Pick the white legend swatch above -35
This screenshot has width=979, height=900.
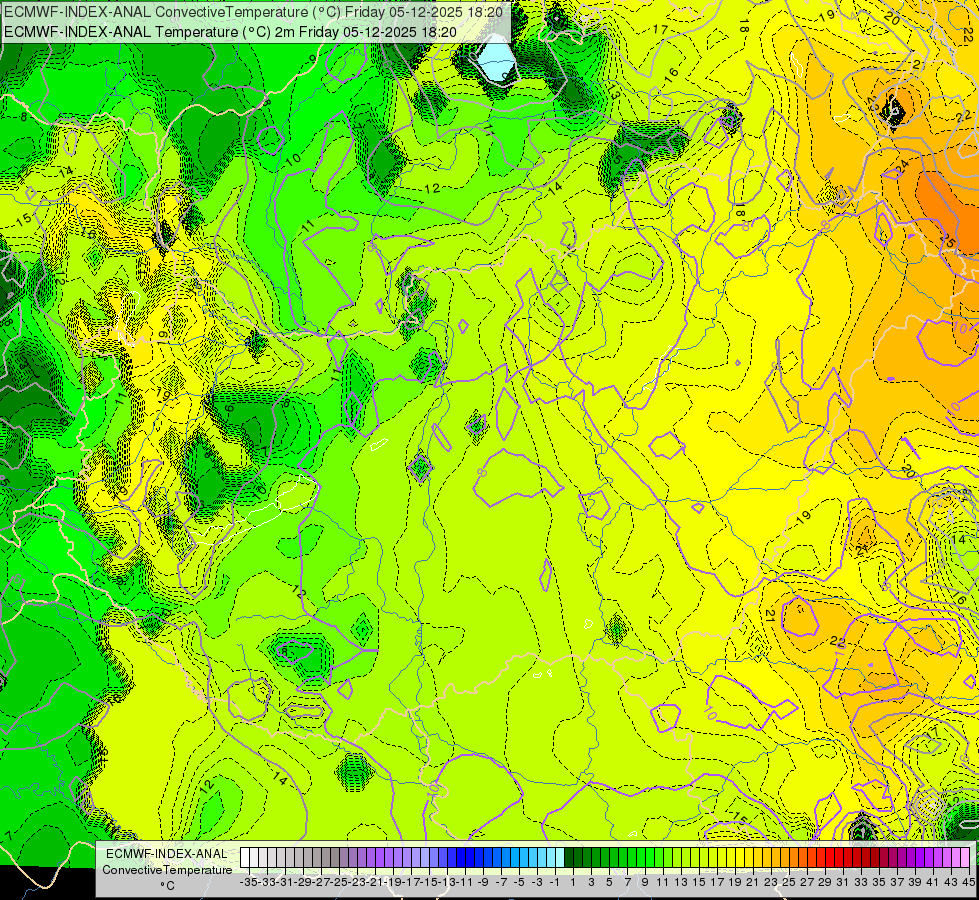(x=245, y=857)
